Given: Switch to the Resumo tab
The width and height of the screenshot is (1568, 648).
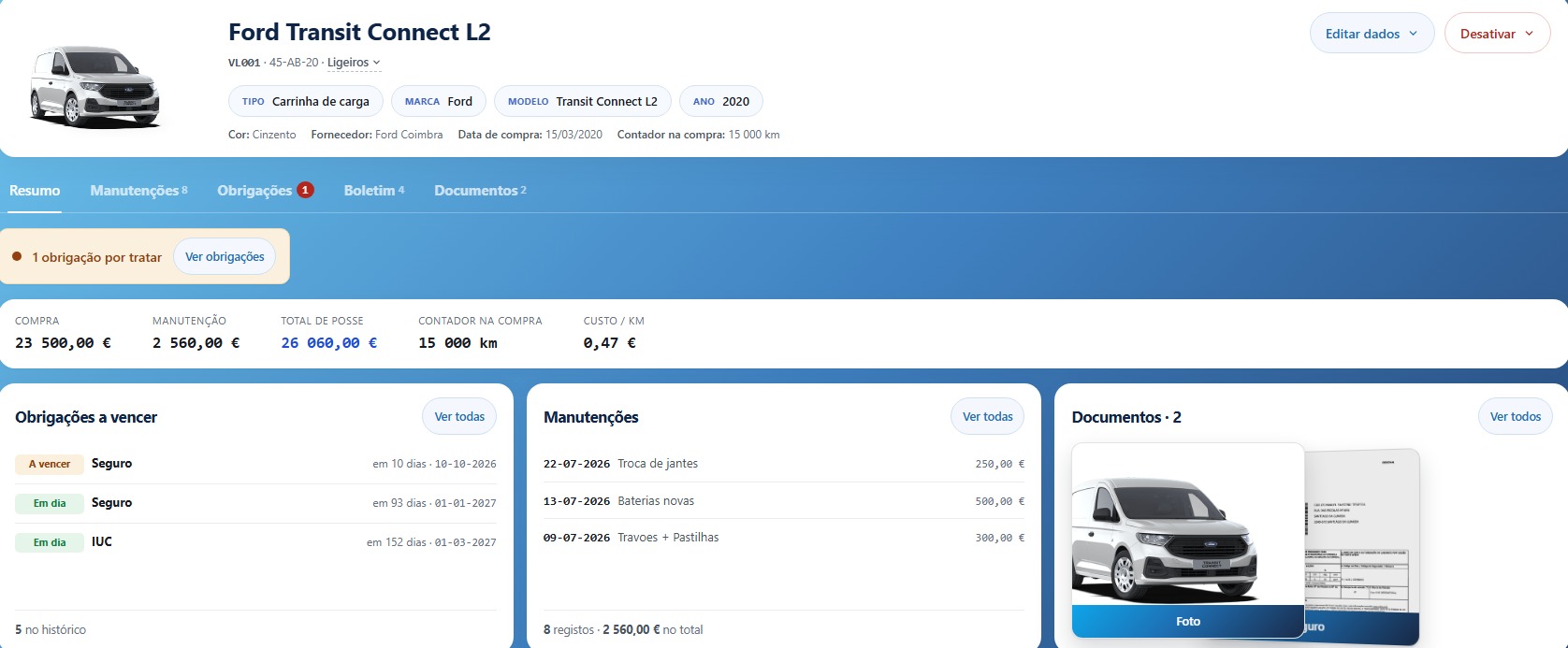Looking at the screenshot, I should coord(35,190).
